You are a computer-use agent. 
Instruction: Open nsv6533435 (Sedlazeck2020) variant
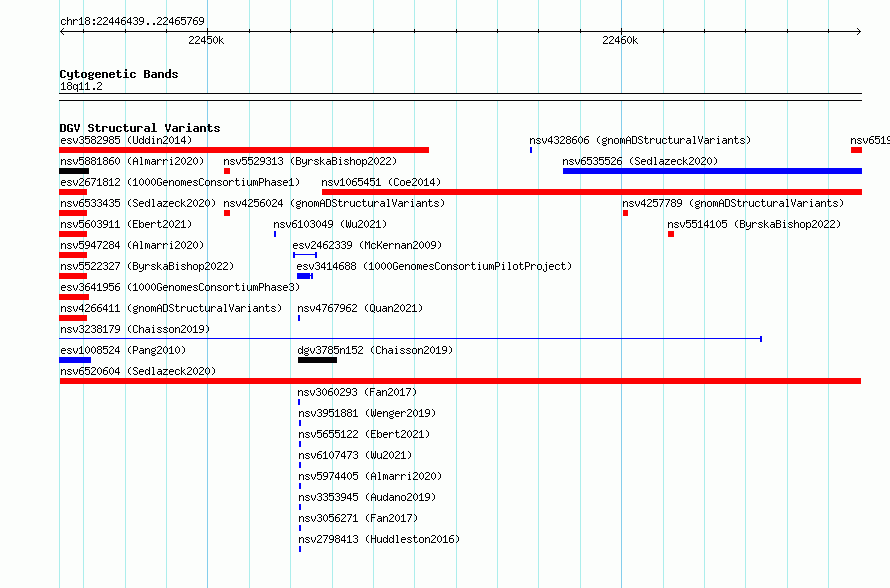pyautogui.click(x=138, y=203)
